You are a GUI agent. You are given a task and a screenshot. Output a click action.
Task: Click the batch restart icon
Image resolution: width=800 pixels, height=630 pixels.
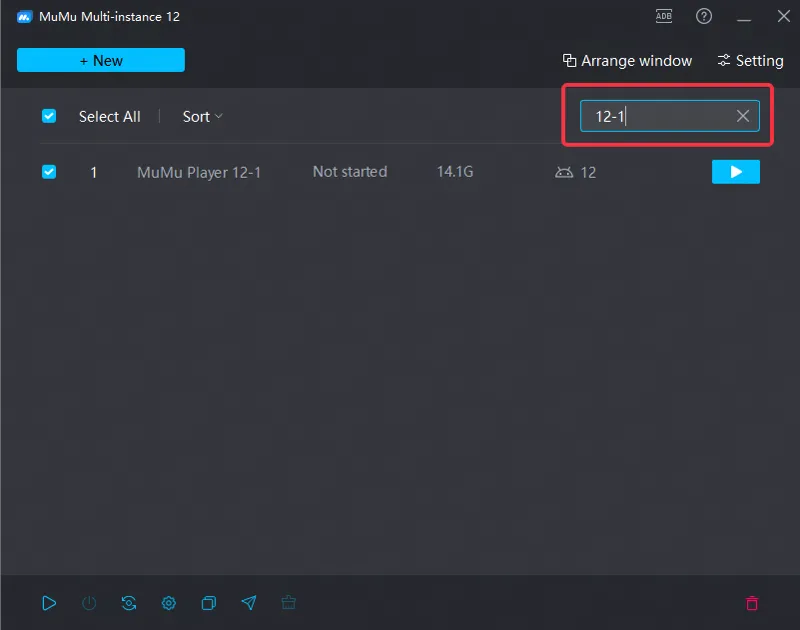pos(129,603)
